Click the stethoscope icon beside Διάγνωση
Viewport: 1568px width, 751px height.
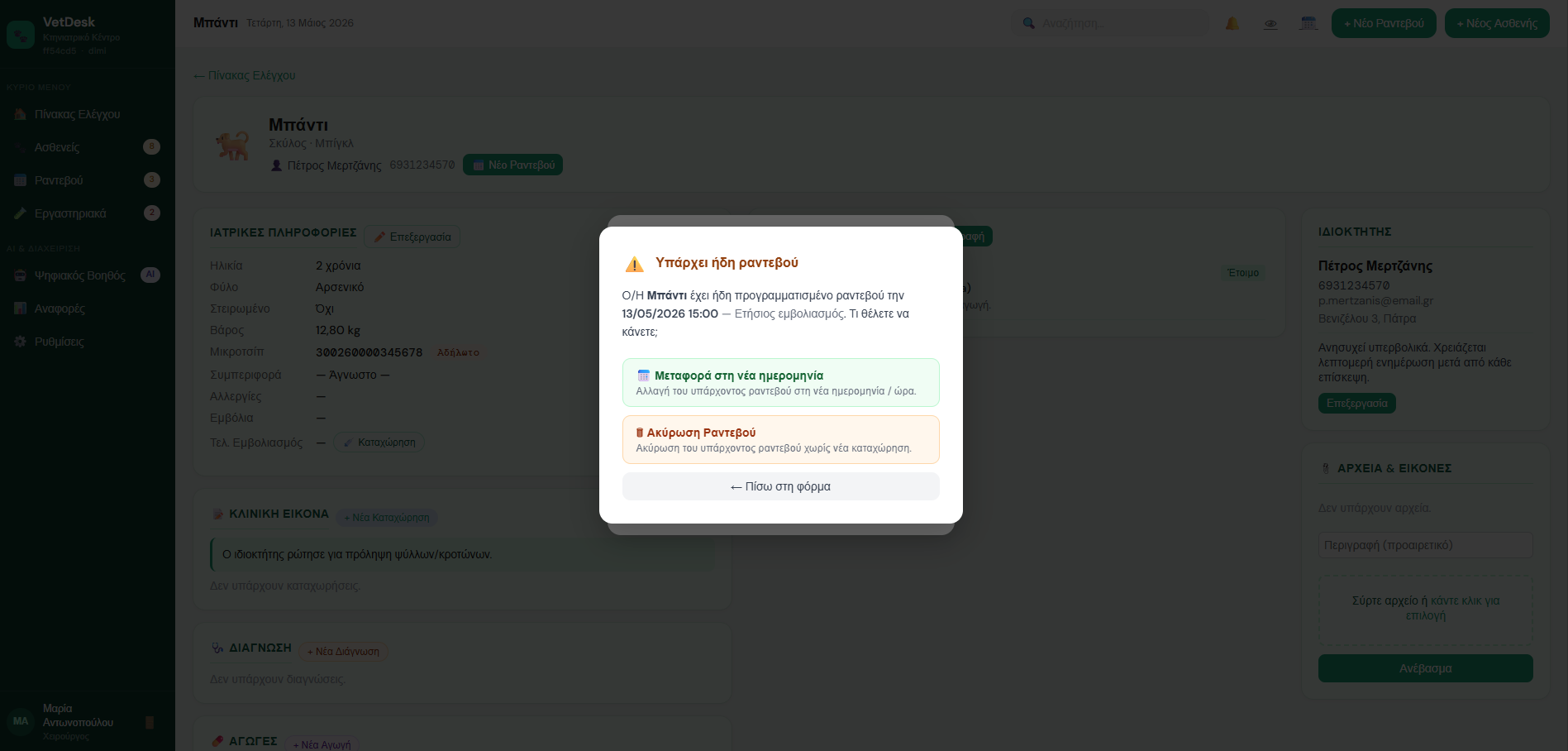[x=217, y=648]
